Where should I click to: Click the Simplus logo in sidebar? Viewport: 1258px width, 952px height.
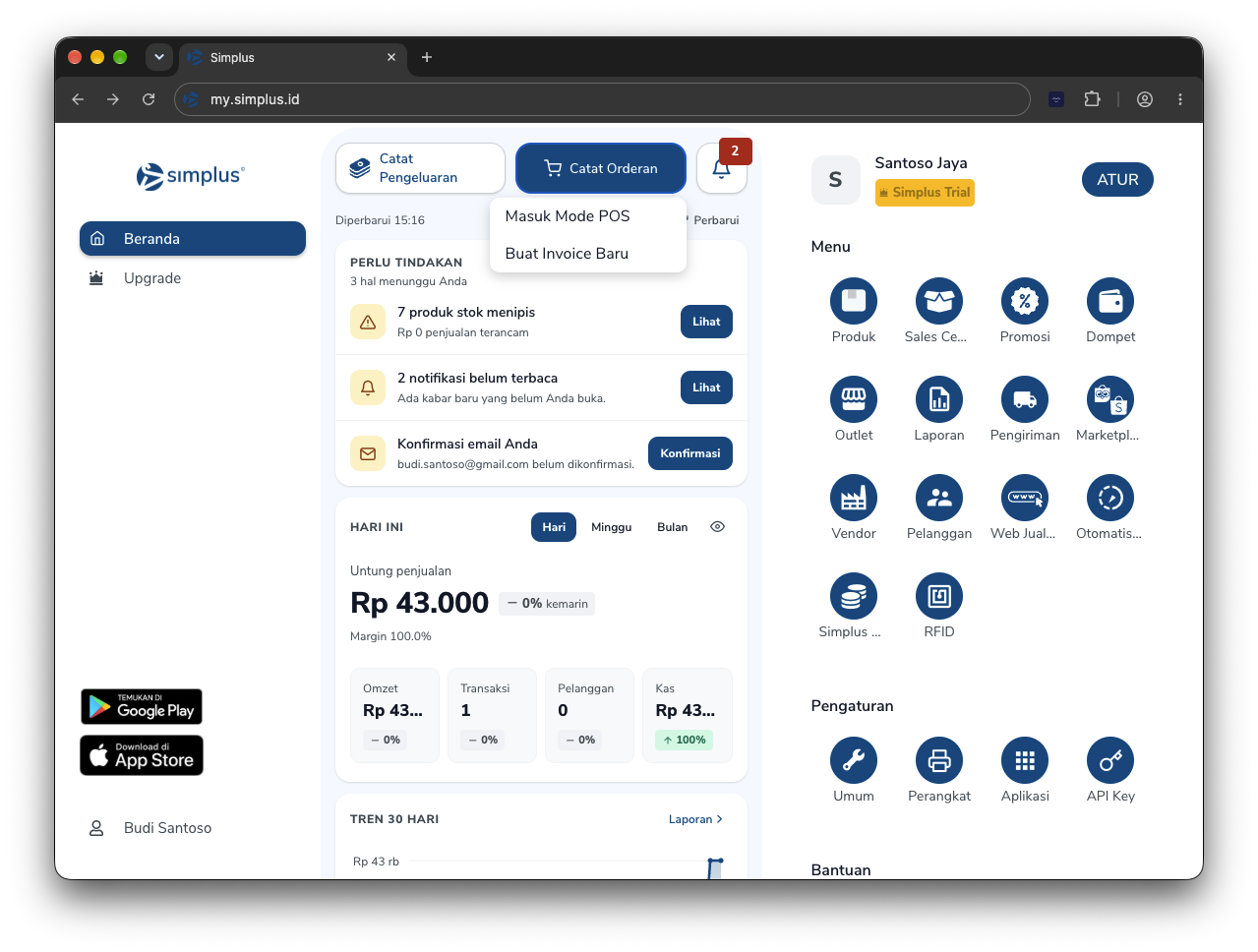point(191,176)
